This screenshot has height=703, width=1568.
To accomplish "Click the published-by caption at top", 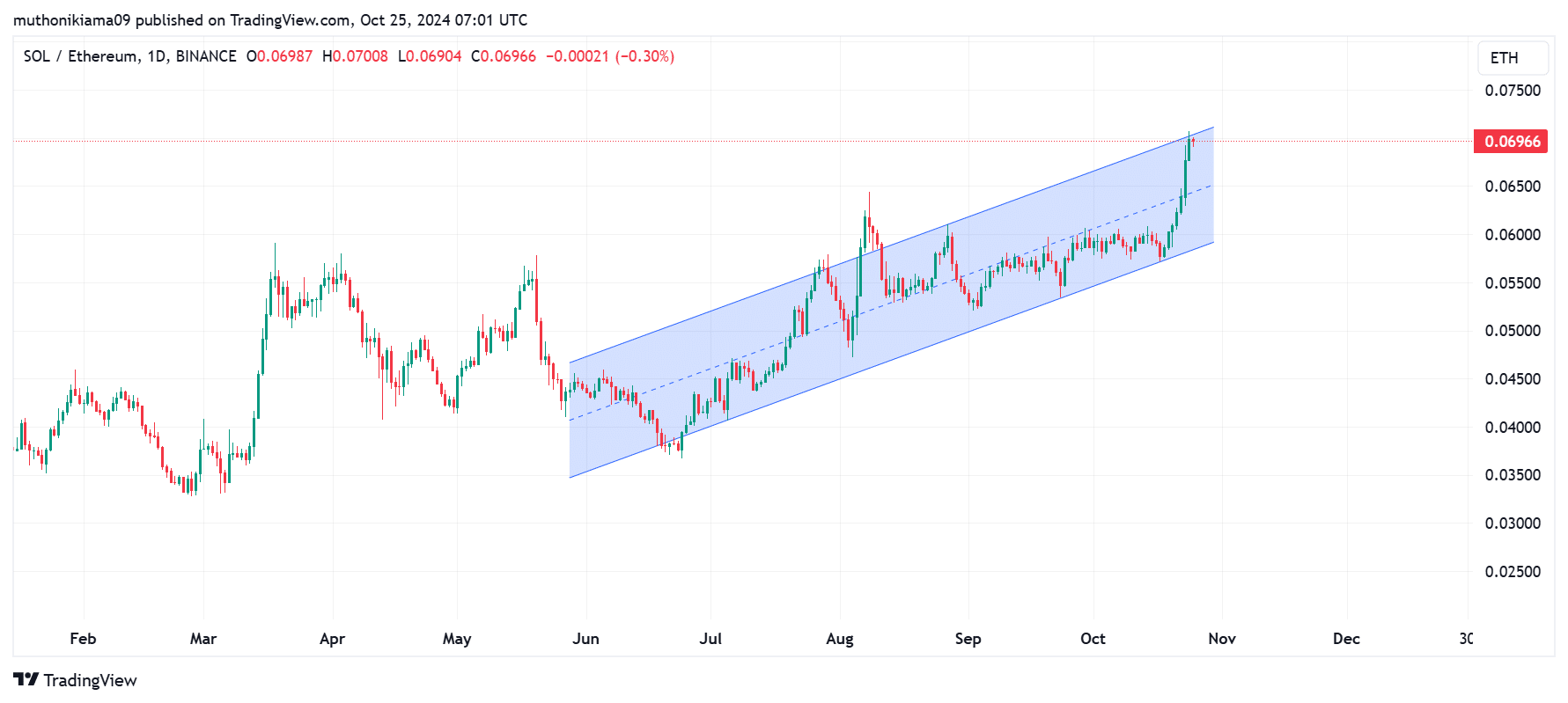I will pos(270,19).
